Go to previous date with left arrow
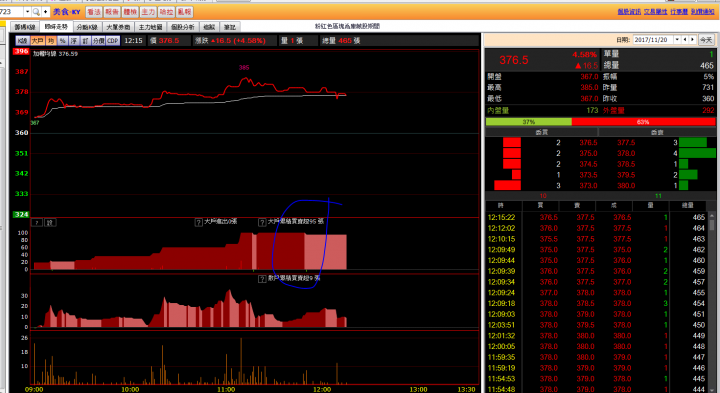 click(x=685, y=40)
